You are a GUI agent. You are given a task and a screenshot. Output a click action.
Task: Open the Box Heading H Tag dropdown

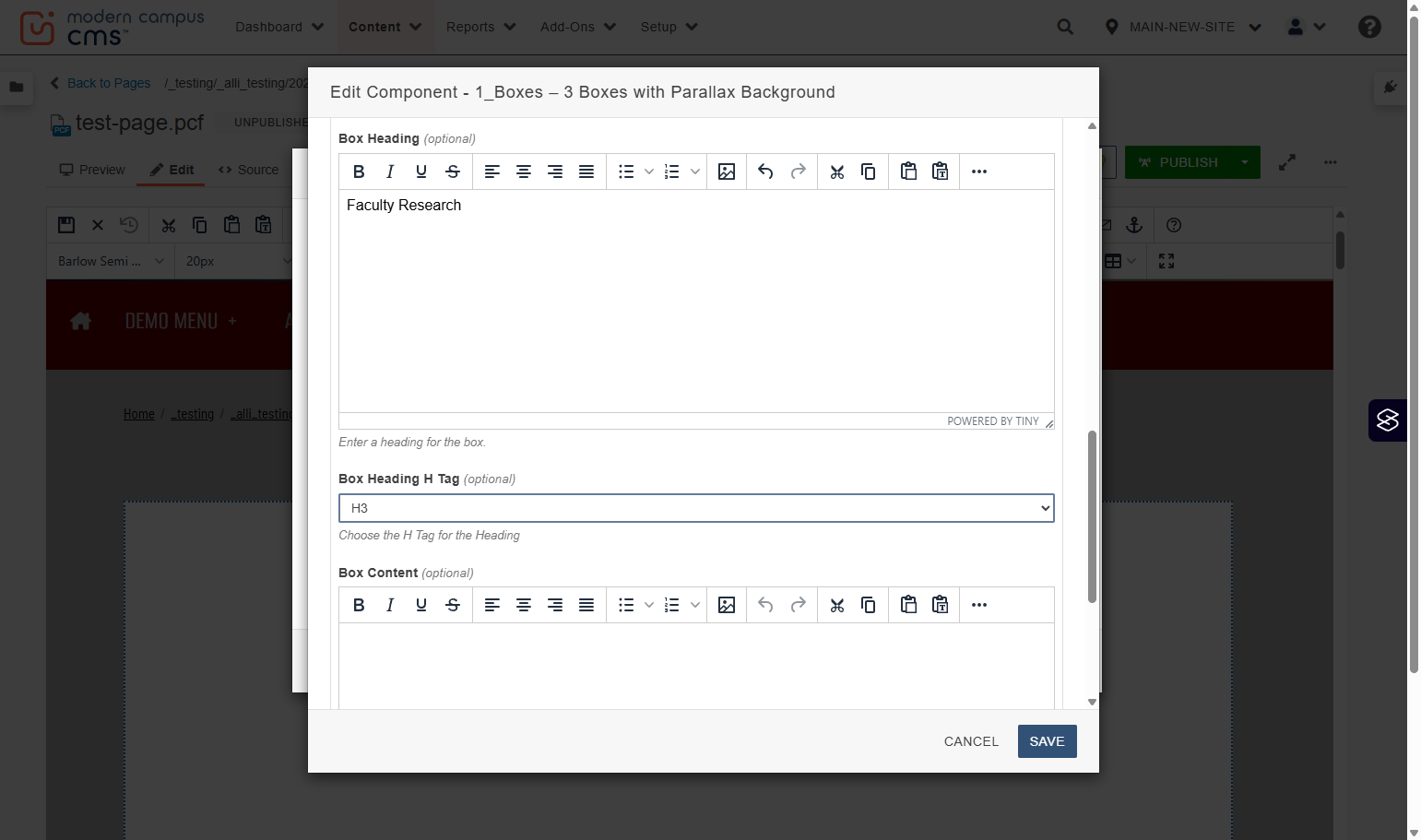[x=696, y=508]
